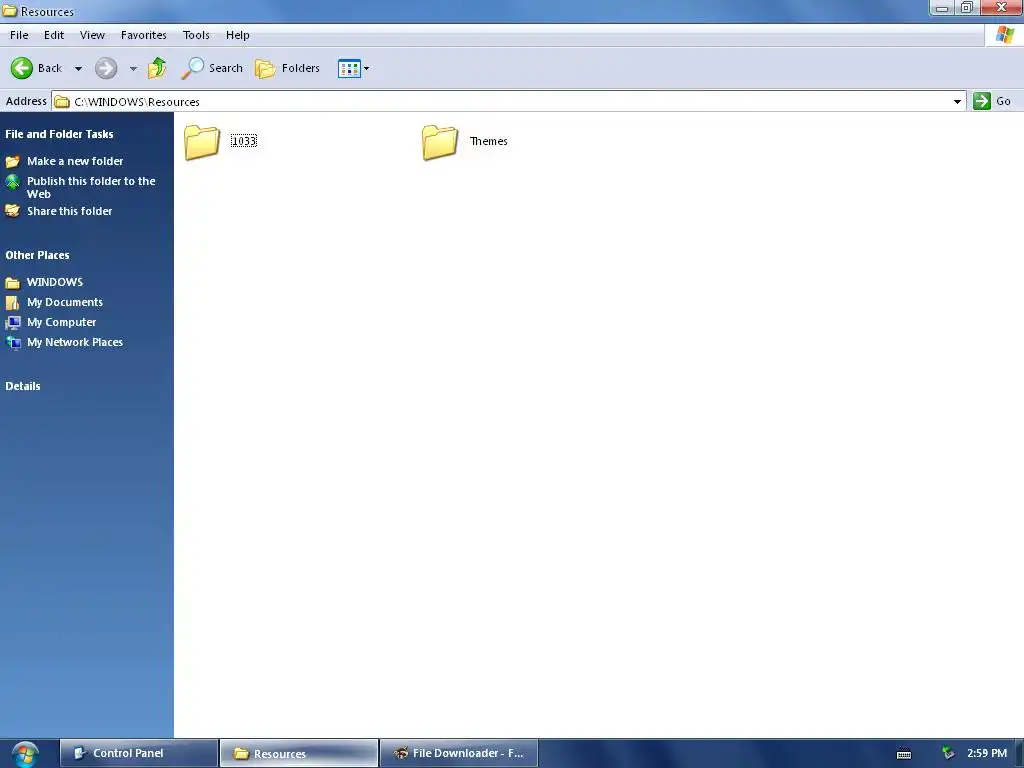Toggle the Folders pane toolbar button
Image resolution: width=1024 pixels, height=768 pixels.
[x=287, y=68]
